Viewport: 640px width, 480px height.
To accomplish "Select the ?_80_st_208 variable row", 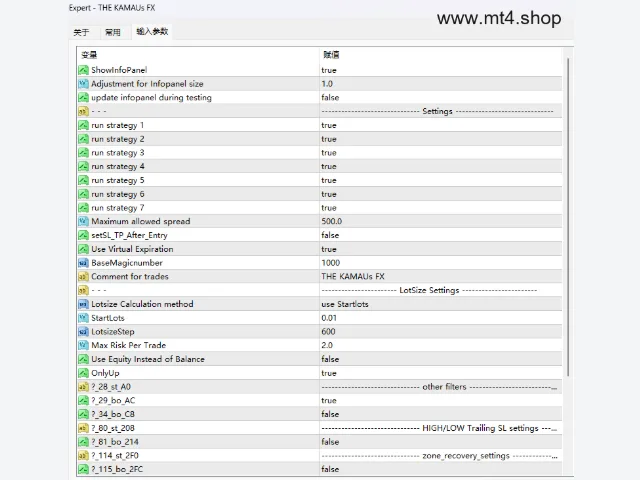I will 320,428.
